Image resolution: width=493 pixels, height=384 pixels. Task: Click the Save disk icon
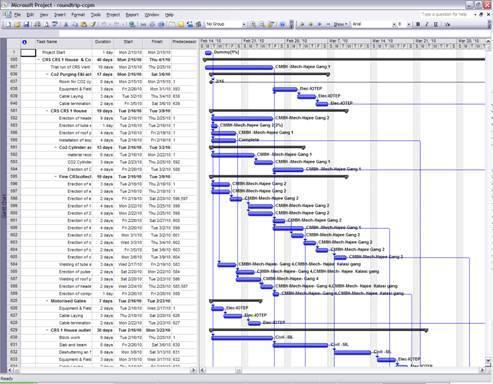tap(26, 24)
